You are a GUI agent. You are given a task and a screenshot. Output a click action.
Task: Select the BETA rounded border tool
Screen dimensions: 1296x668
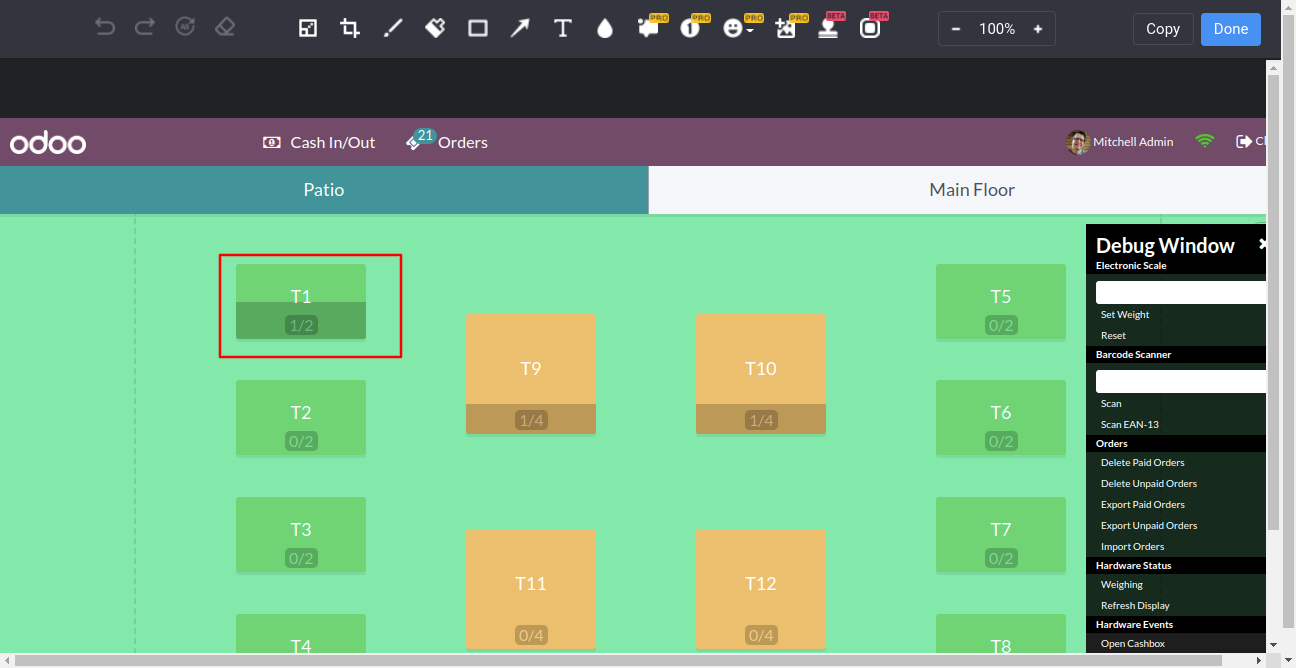872,27
